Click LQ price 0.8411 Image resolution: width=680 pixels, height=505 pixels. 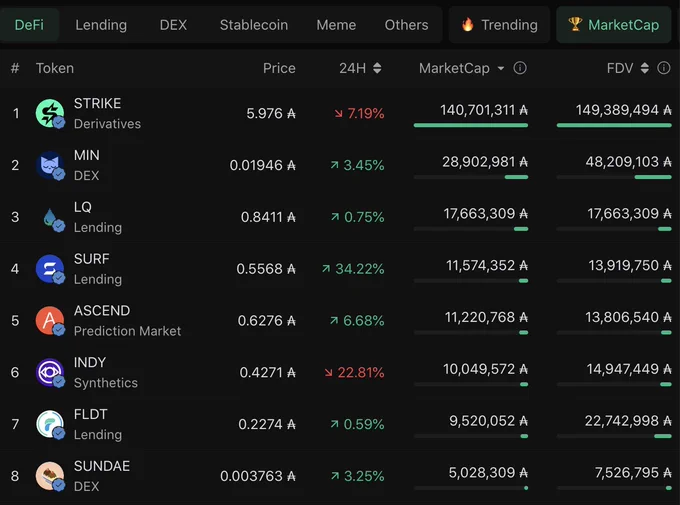pyautogui.click(x=268, y=217)
